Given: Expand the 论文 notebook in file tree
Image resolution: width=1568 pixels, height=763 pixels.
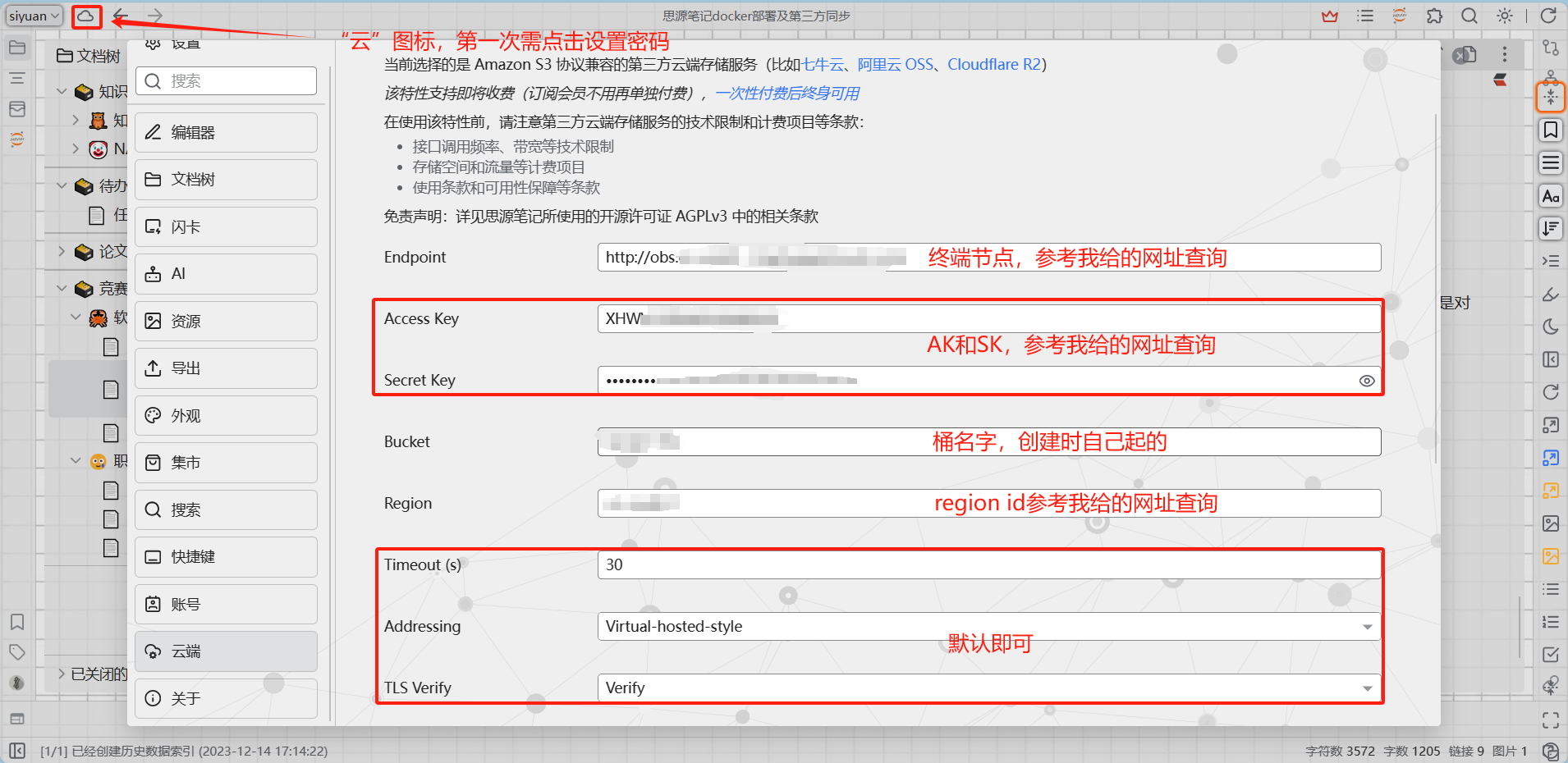Looking at the screenshot, I should tap(62, 251).
